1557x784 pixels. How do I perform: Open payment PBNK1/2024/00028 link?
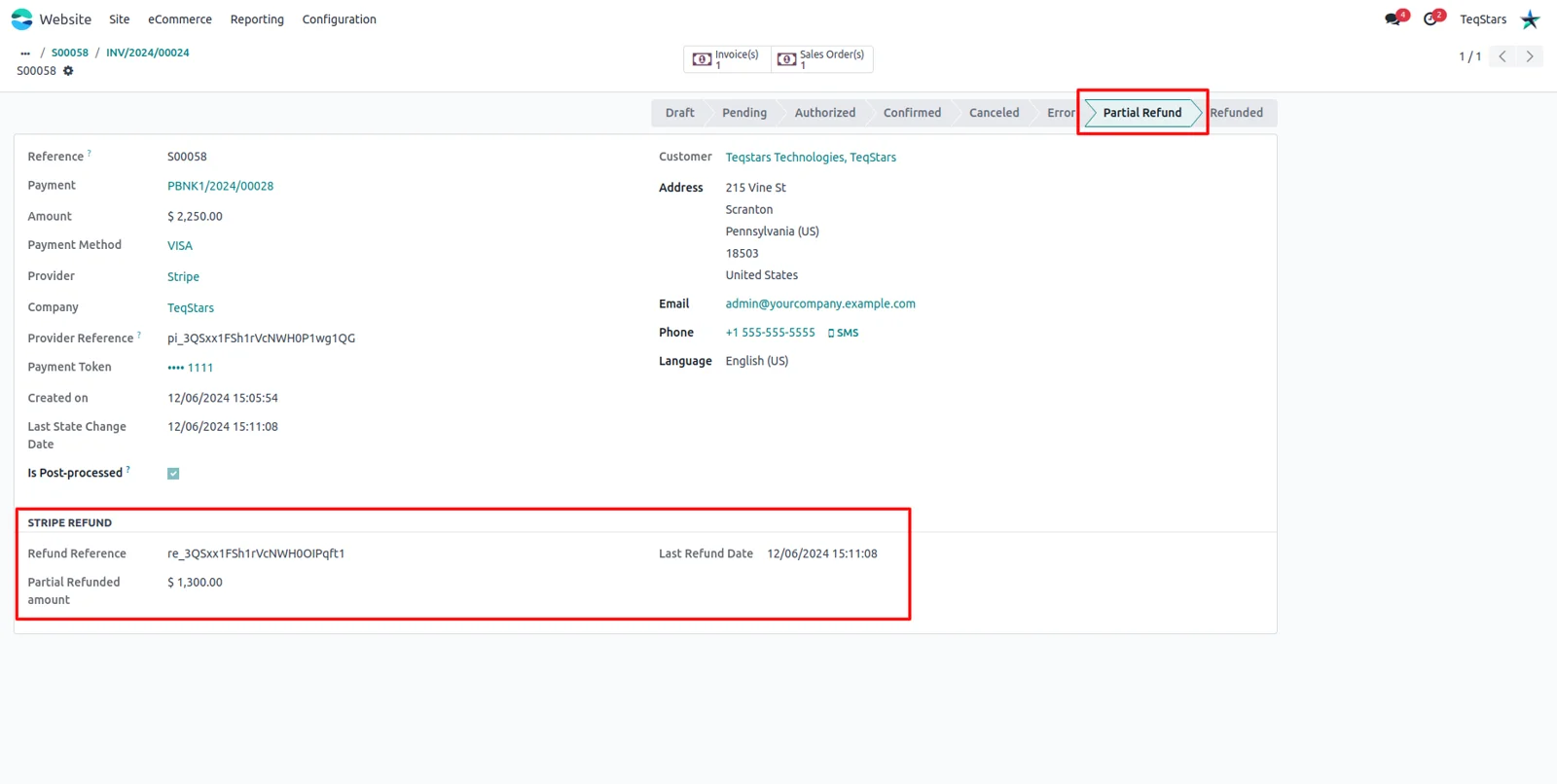coord(220,186)
